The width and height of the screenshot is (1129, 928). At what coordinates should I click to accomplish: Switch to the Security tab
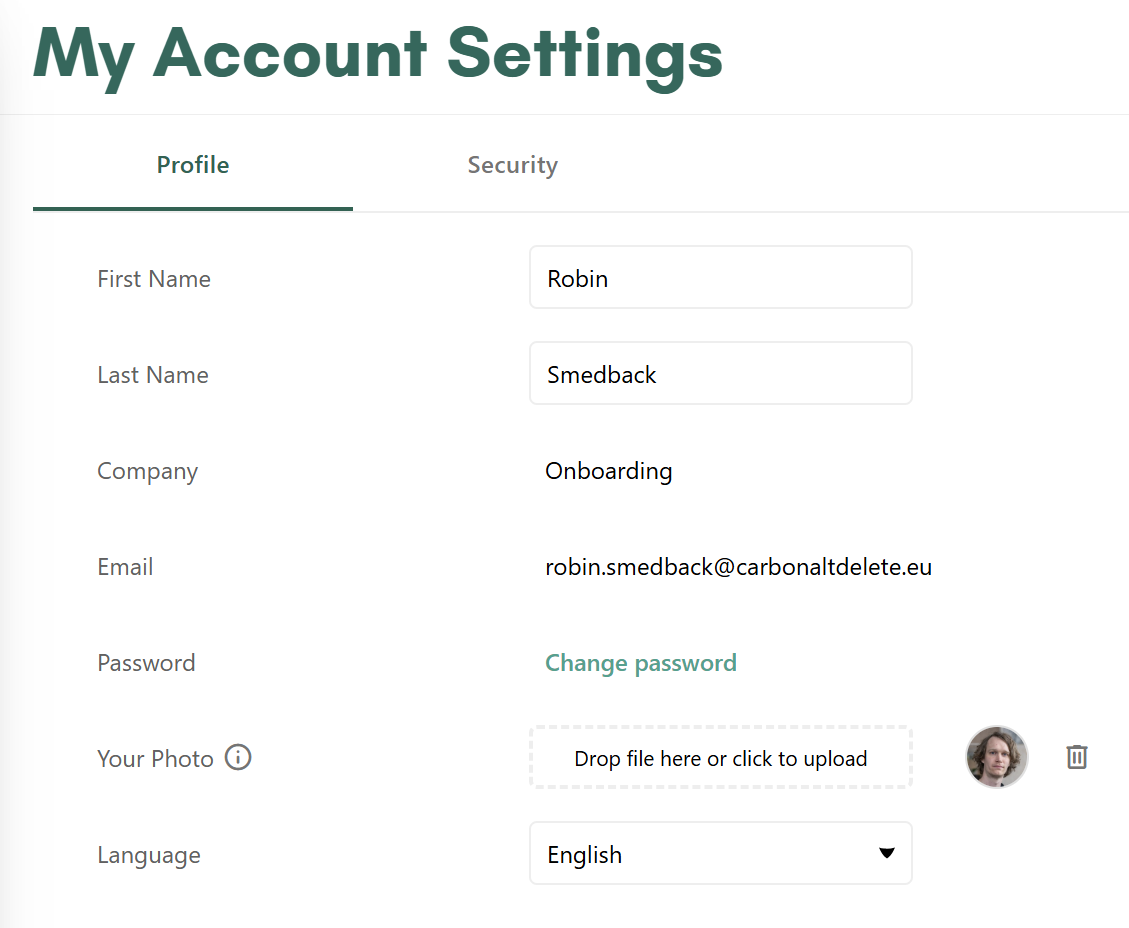513,165
